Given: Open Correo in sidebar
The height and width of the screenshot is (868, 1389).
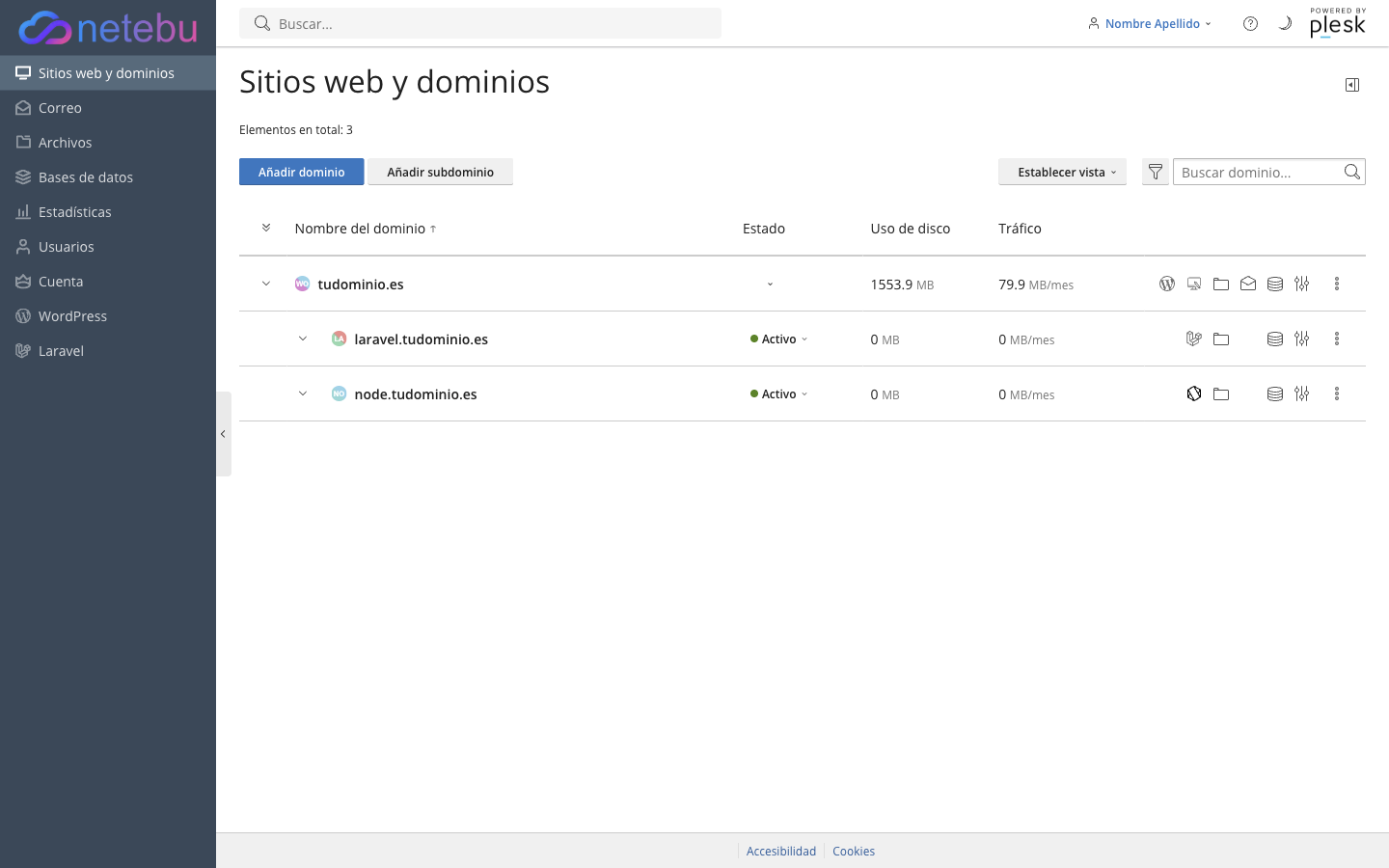Looking at the screenshot, I should point(108,108).
